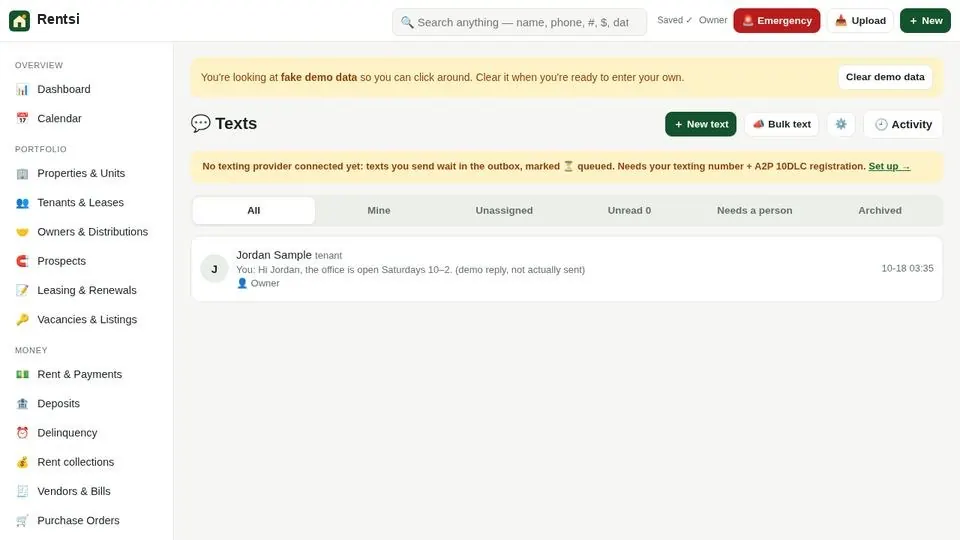Open the Activity button

pos(903,124)
